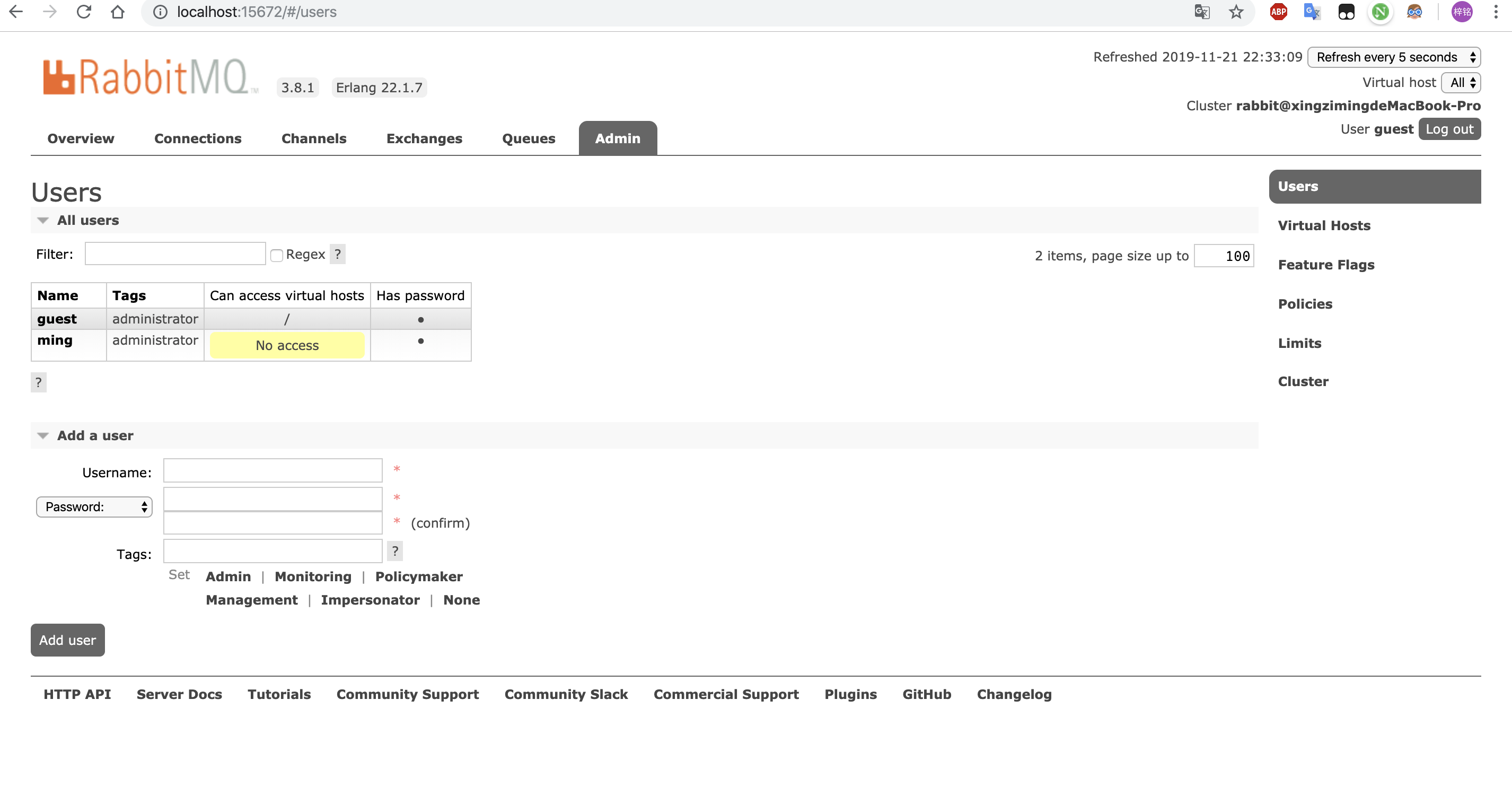The width and height of the screenshot is (1512, 787).
Task: Open Policies in the sidebar
Action: click(1305, 304)
